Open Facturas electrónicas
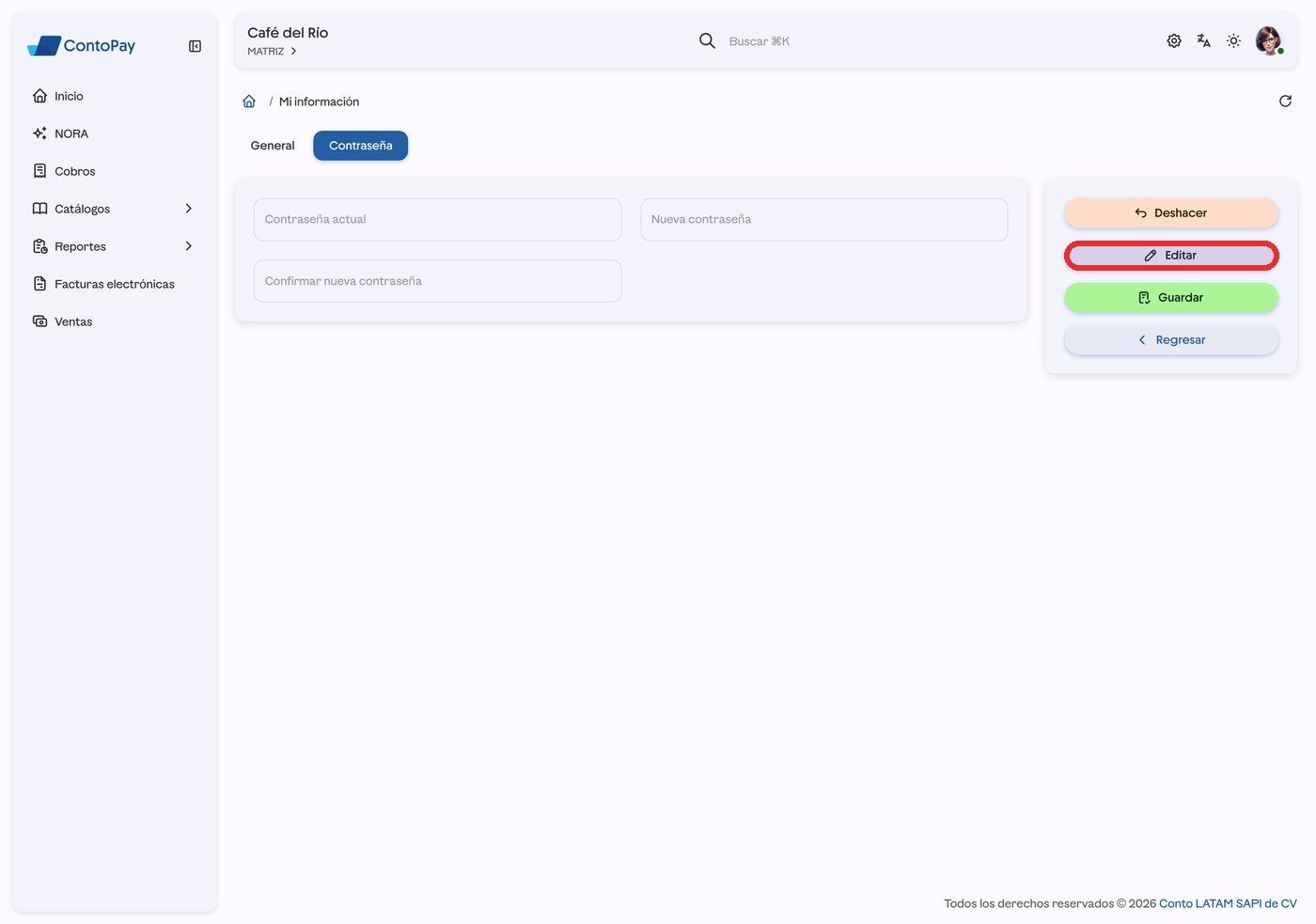 (x=113, y=284)
